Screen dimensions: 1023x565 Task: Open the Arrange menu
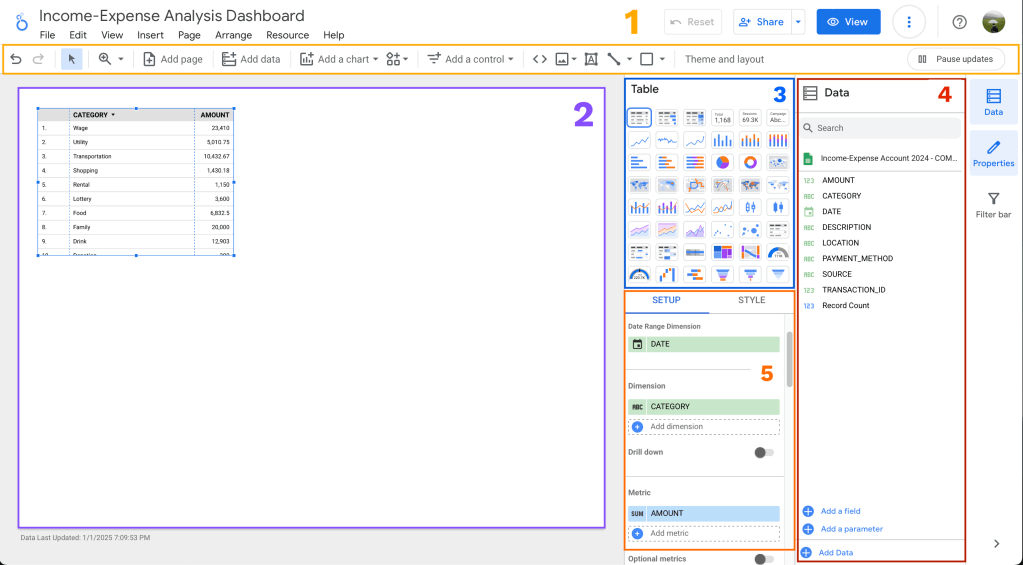tap(233, 35)
